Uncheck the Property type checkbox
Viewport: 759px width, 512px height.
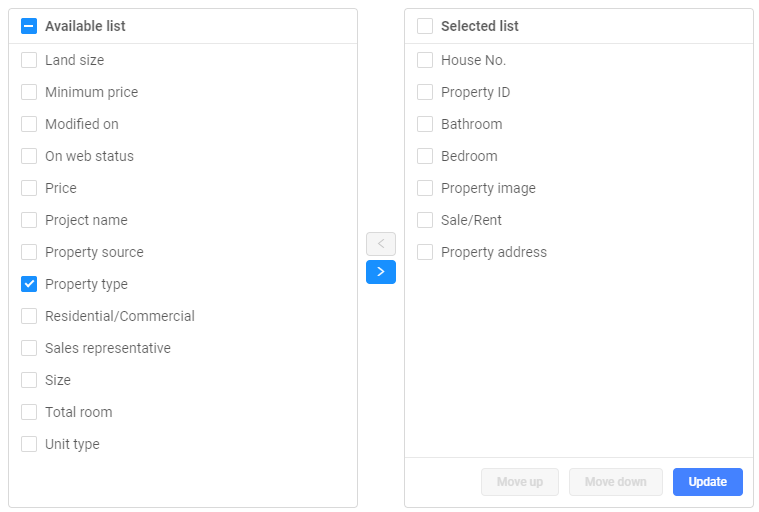tap(29, 284)
